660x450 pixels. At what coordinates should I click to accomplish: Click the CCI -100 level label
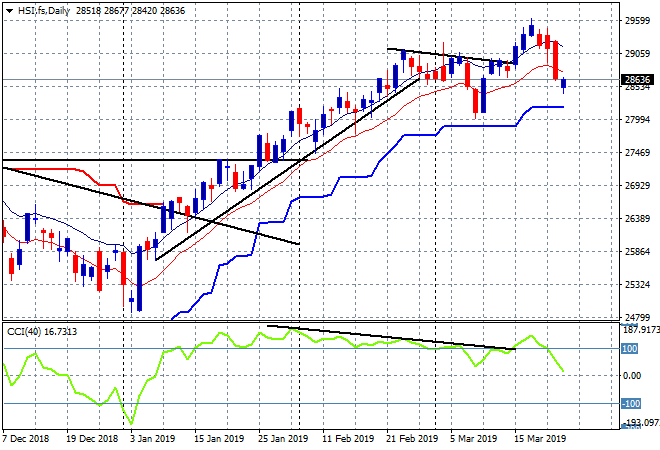631,404
